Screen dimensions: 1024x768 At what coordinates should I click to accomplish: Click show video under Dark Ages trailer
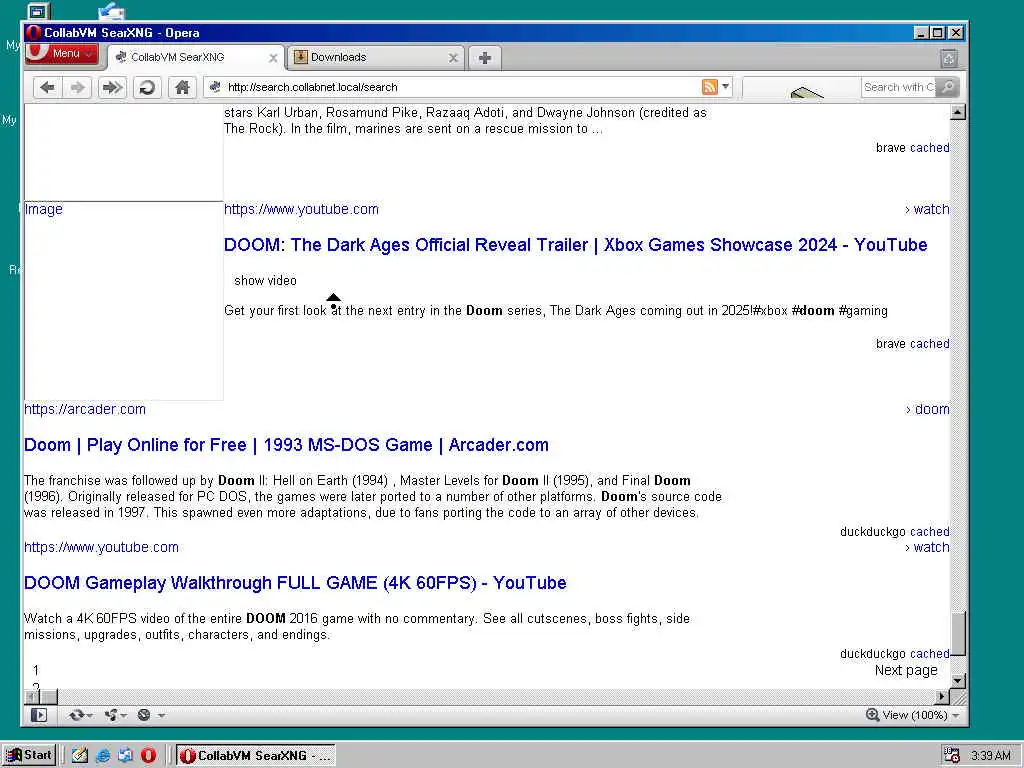[265, 280]
